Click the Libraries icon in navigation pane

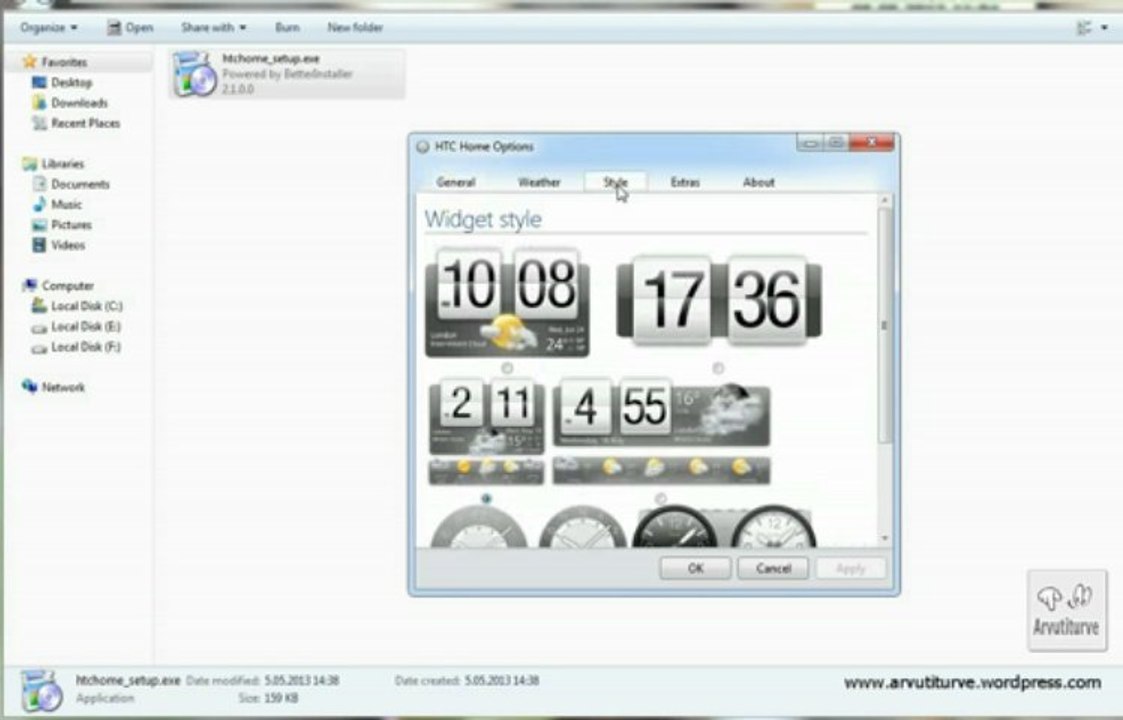(x=29, y=164)
